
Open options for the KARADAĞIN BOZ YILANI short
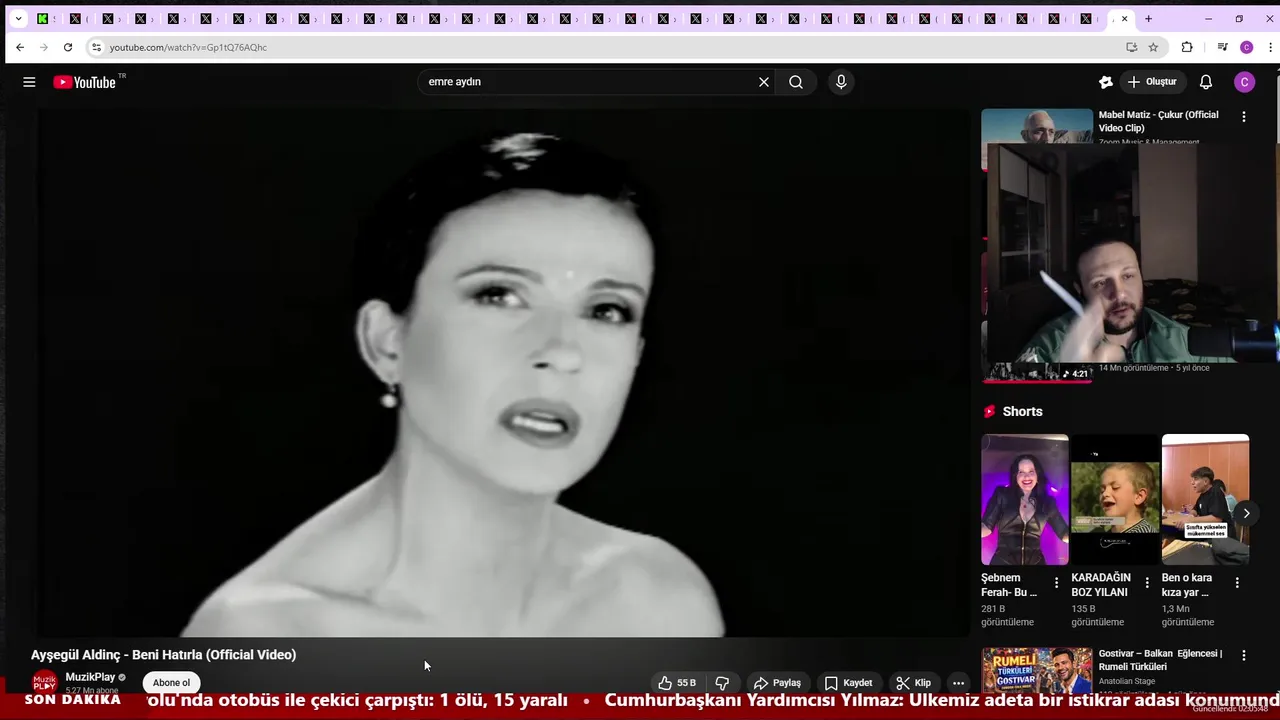tap(1147, 582)
